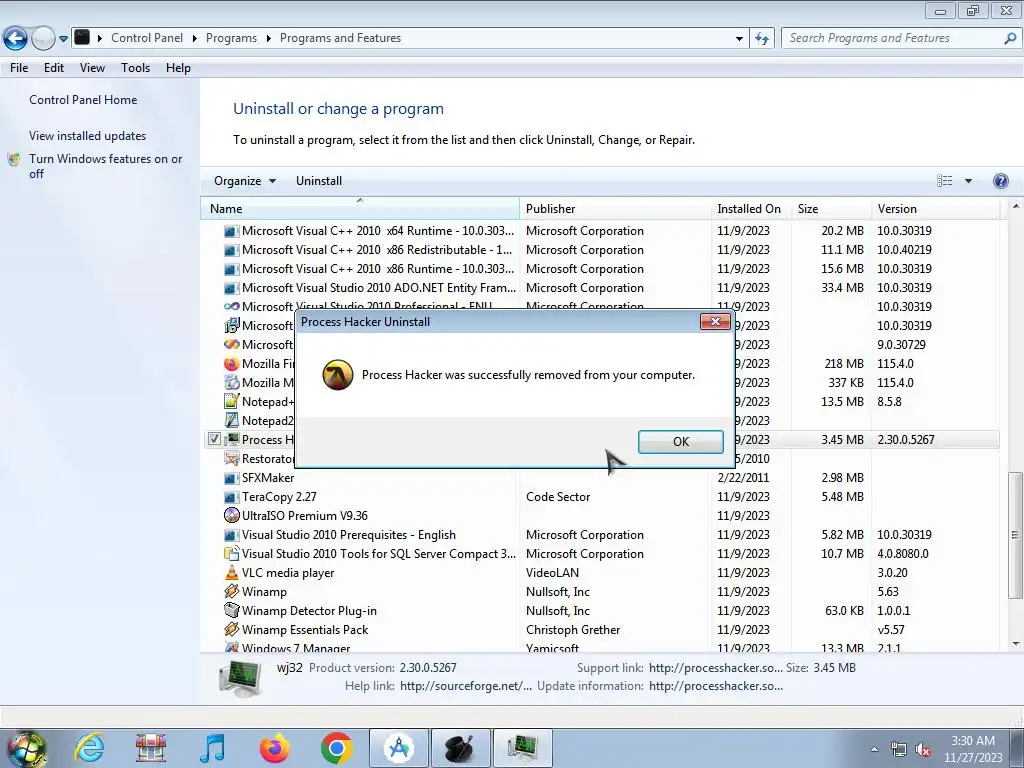
Task: Open the Tools menu
Action: tap(135, 68)
